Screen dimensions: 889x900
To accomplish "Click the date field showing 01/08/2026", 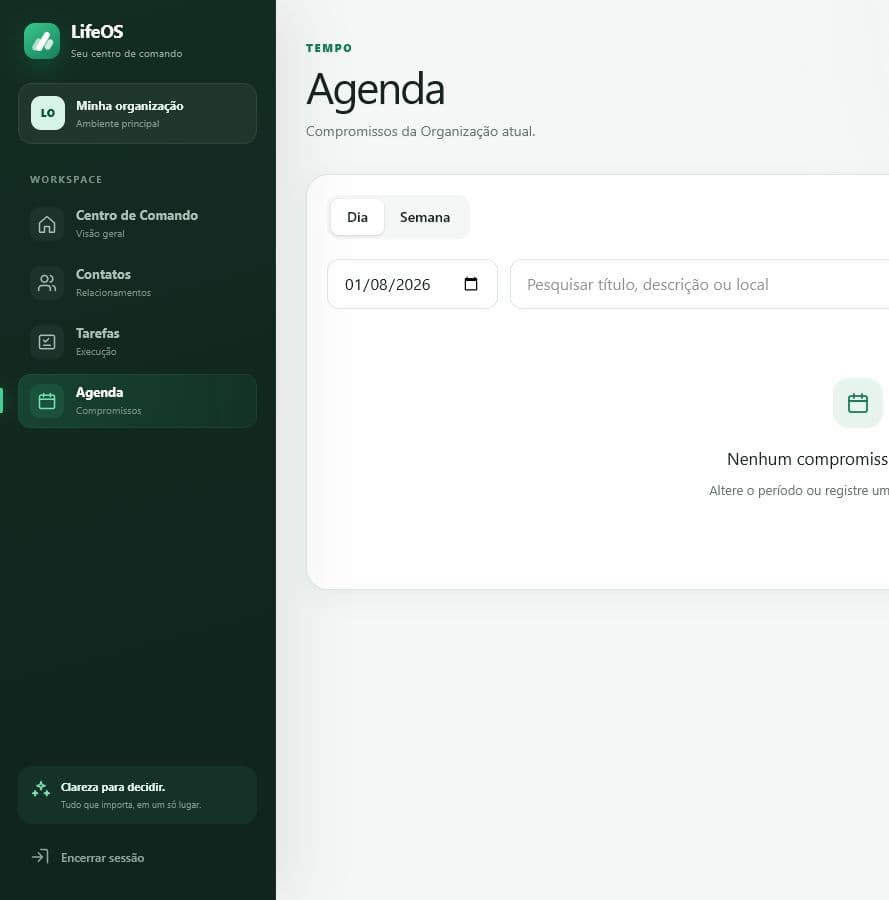I will pyautogui.click(x=412, y=284).
